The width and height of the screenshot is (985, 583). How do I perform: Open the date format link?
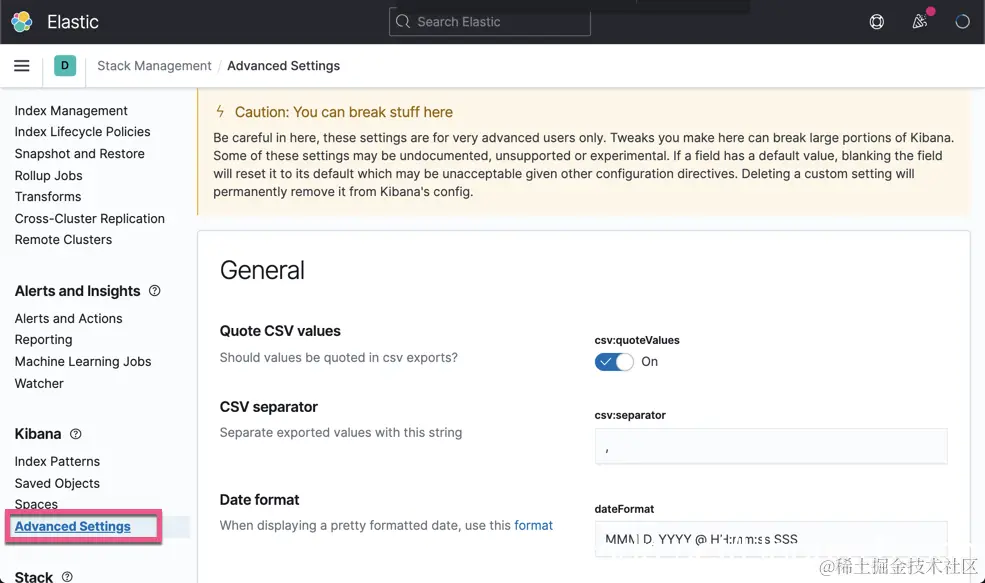[x=533, y=525]
